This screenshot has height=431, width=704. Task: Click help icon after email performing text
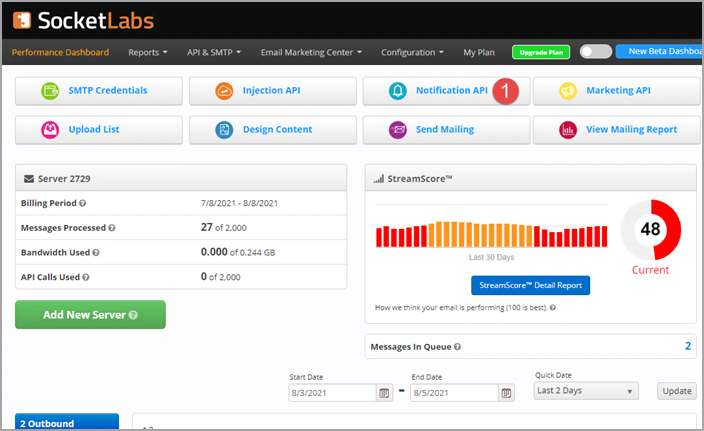pyautogui.click(x=553, y=308)
